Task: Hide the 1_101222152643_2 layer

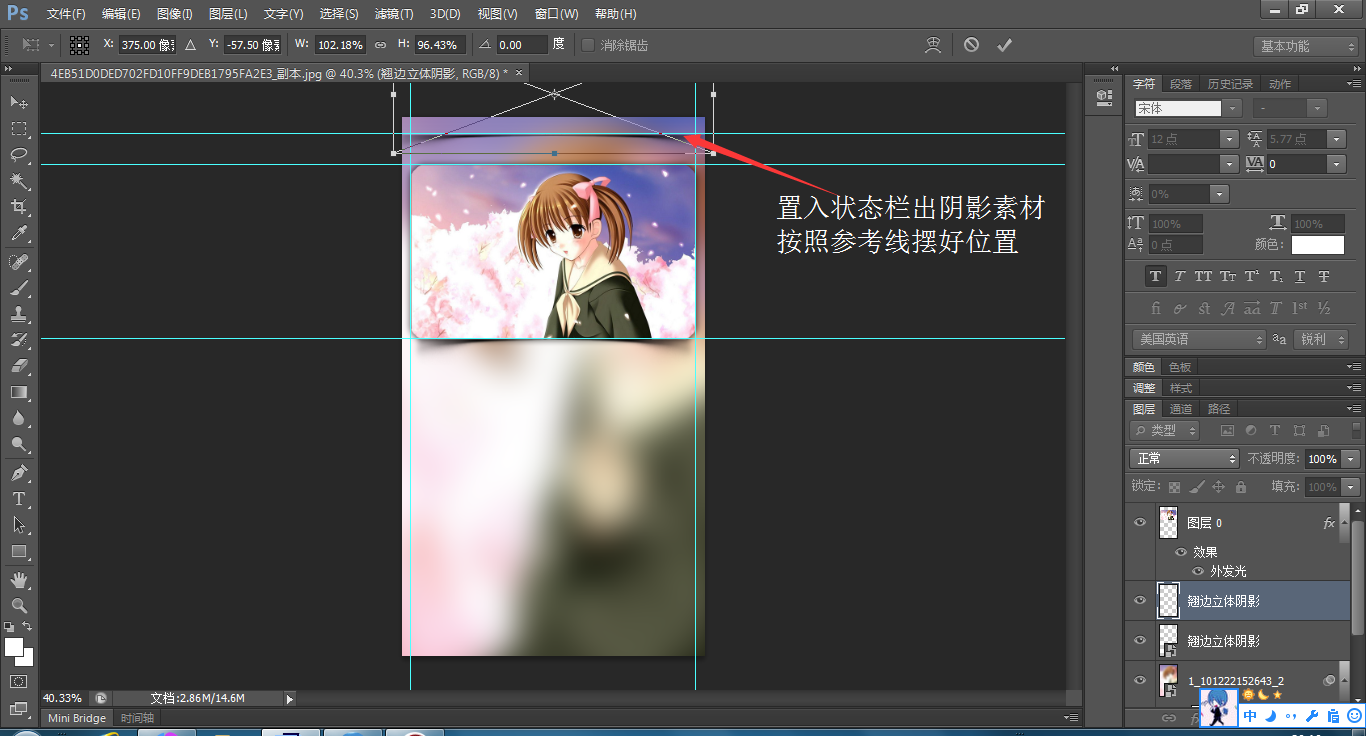Action: point(1139,680)
